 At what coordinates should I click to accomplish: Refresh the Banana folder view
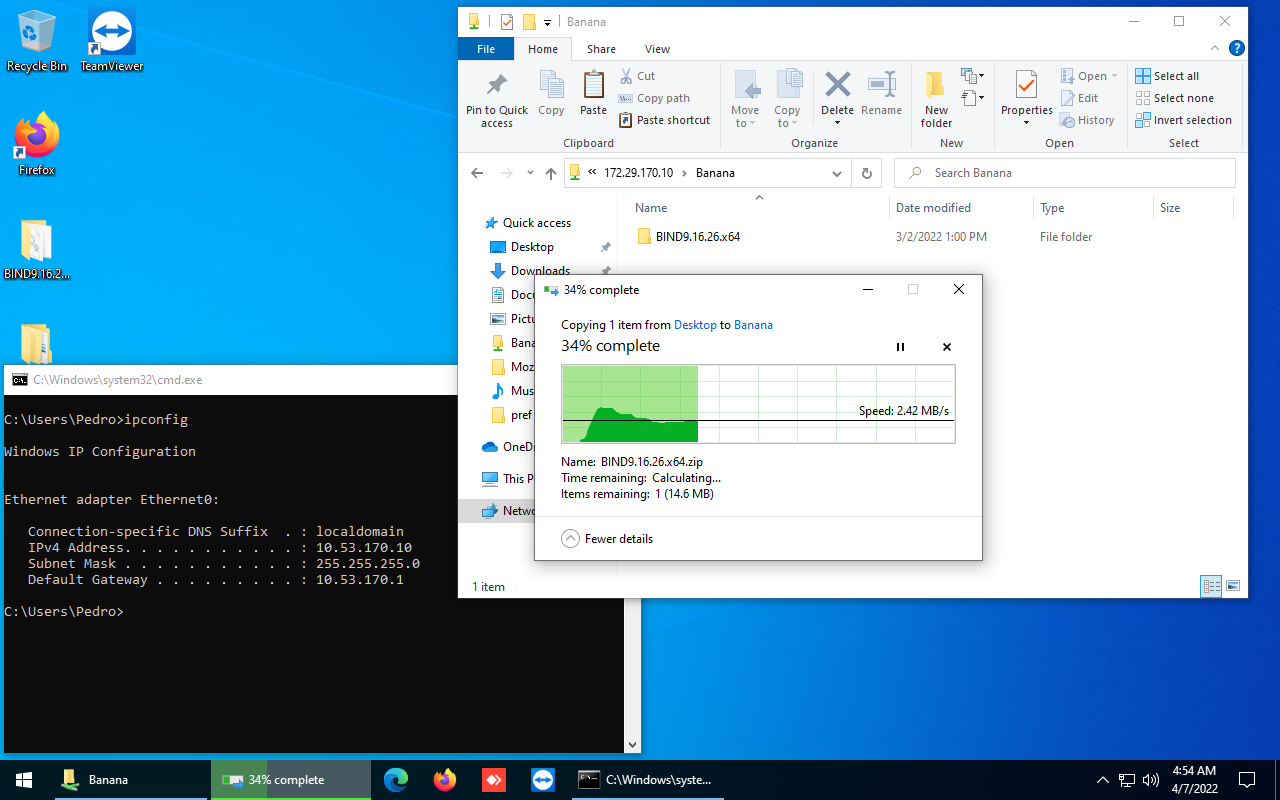click(867, 173)
